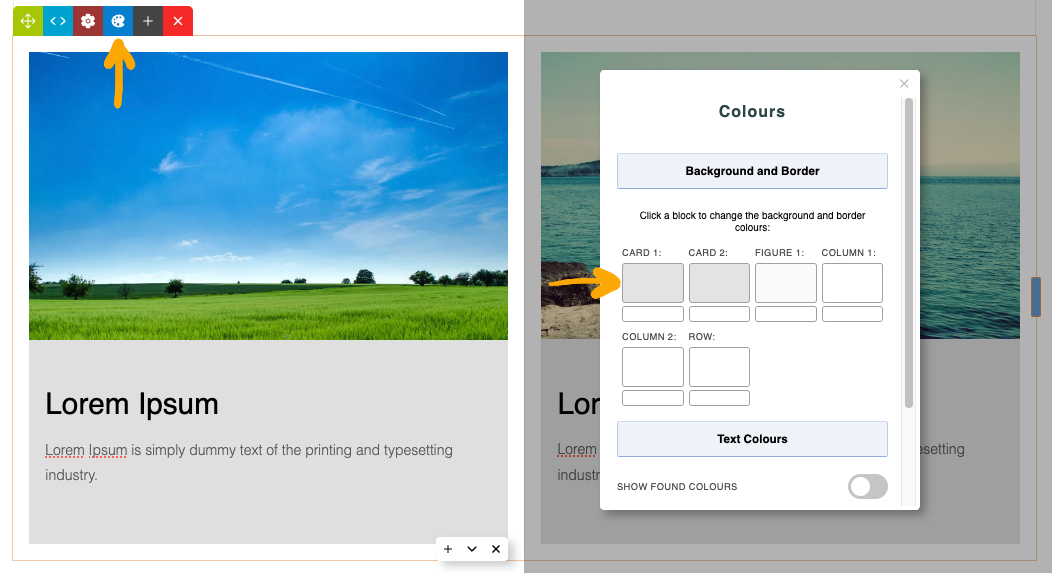Click the X icon in bottom mini toolbar
Image resolution: width=1052 pixels, height=573 pixels.
pos(495,549)
